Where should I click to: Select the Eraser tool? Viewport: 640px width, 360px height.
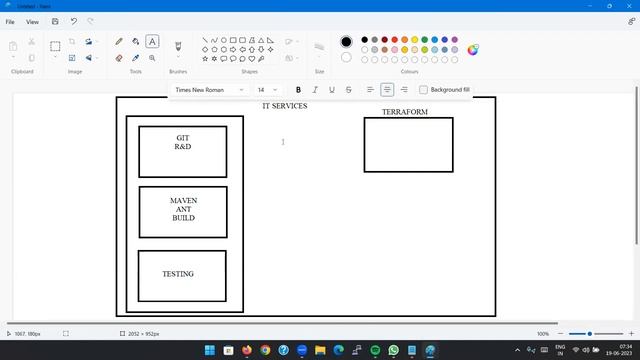[x=119, y=58]
